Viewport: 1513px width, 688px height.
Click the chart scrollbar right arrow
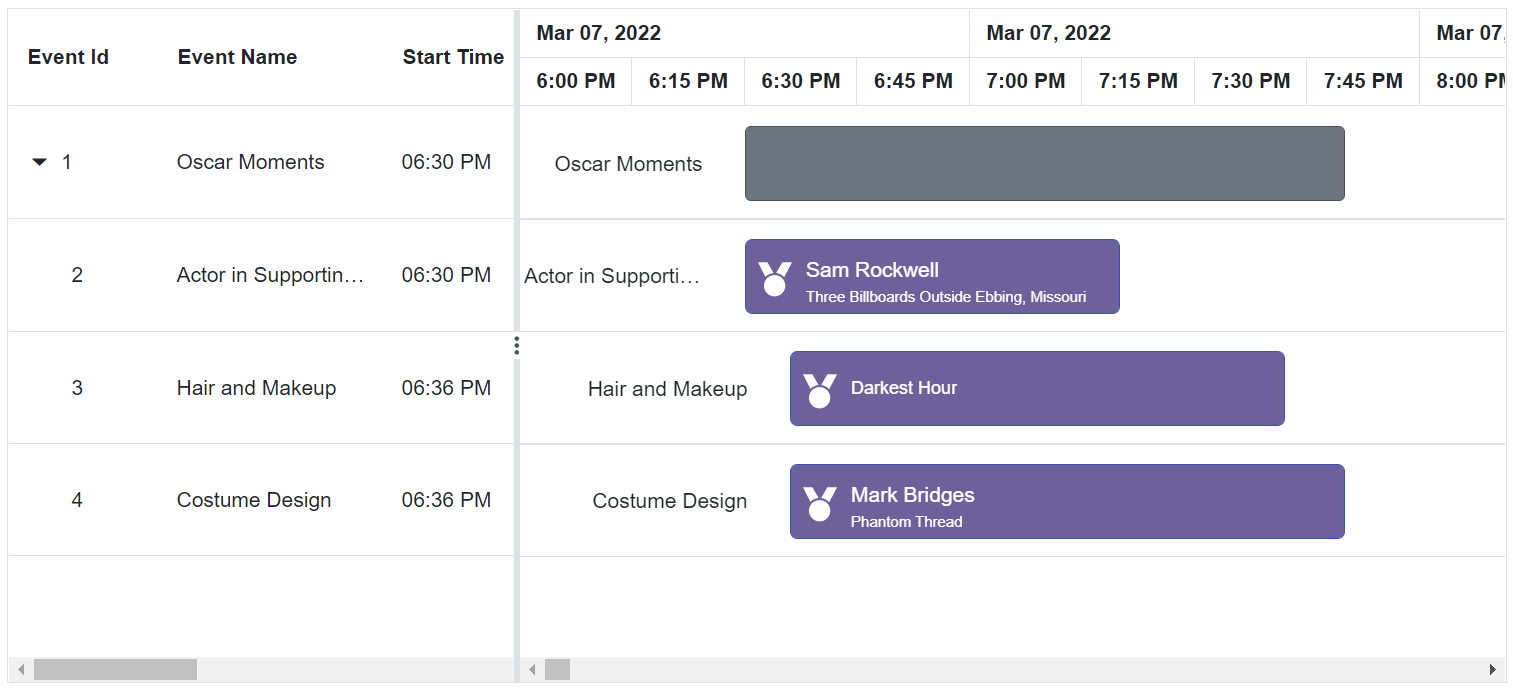[1493, 670]
